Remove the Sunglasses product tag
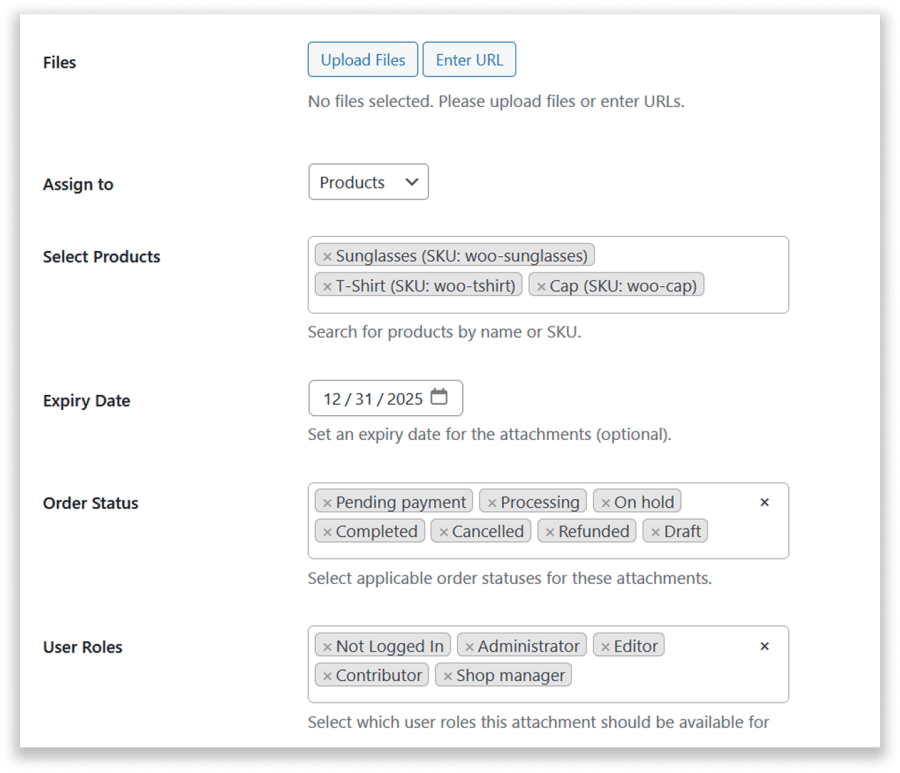 point(327,257)
